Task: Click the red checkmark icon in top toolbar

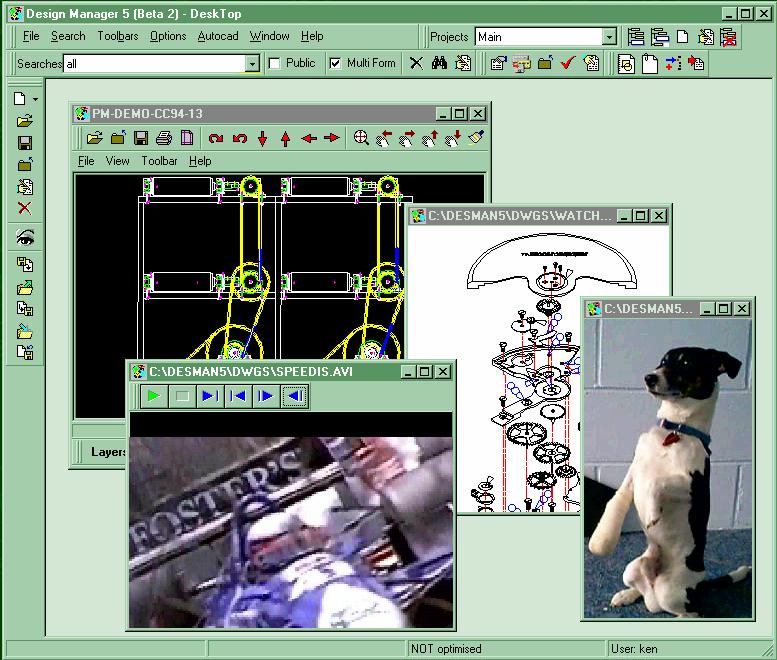Action: click(x=568, y=63)
